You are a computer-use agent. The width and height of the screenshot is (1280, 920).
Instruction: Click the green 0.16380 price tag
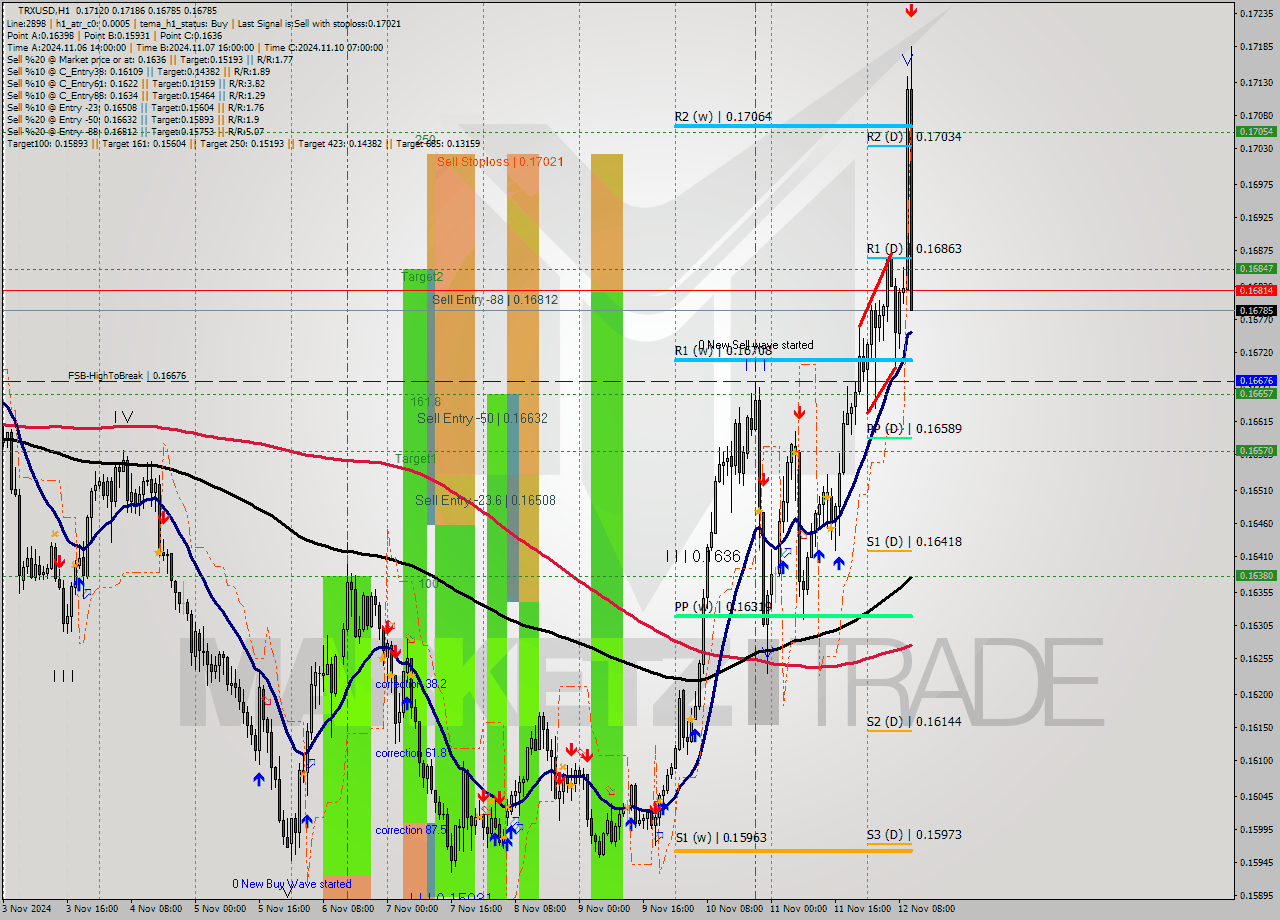(1256, 575)
